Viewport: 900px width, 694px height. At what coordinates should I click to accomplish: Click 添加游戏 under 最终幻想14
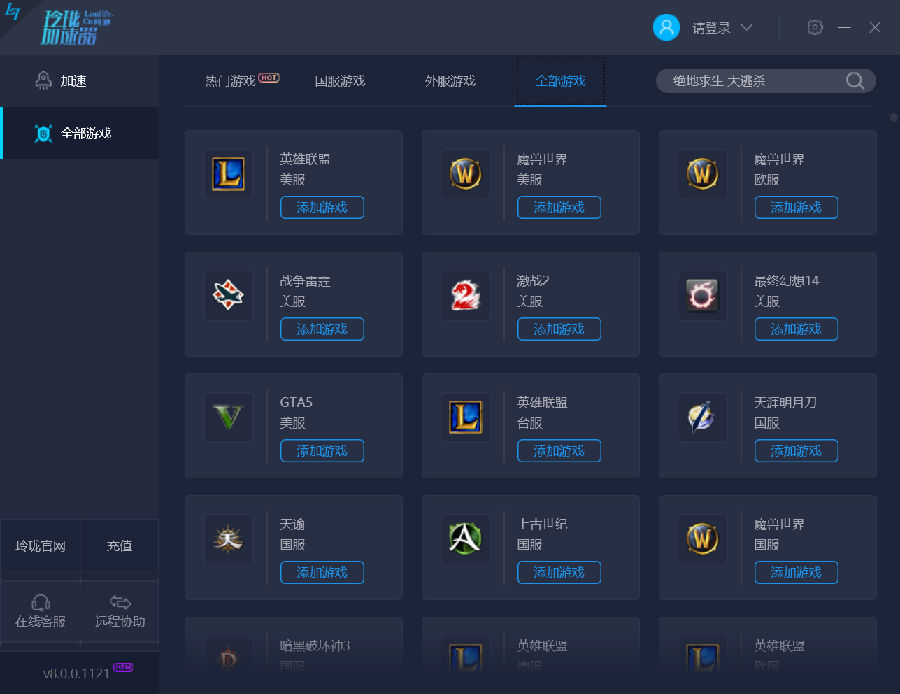click(x=796, y=329)
